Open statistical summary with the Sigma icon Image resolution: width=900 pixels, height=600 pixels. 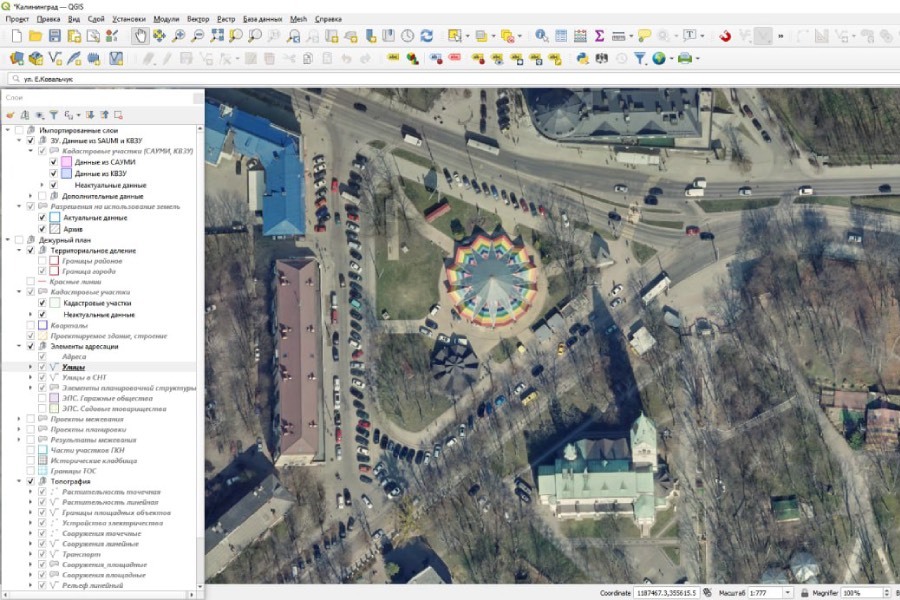point(598,36)
